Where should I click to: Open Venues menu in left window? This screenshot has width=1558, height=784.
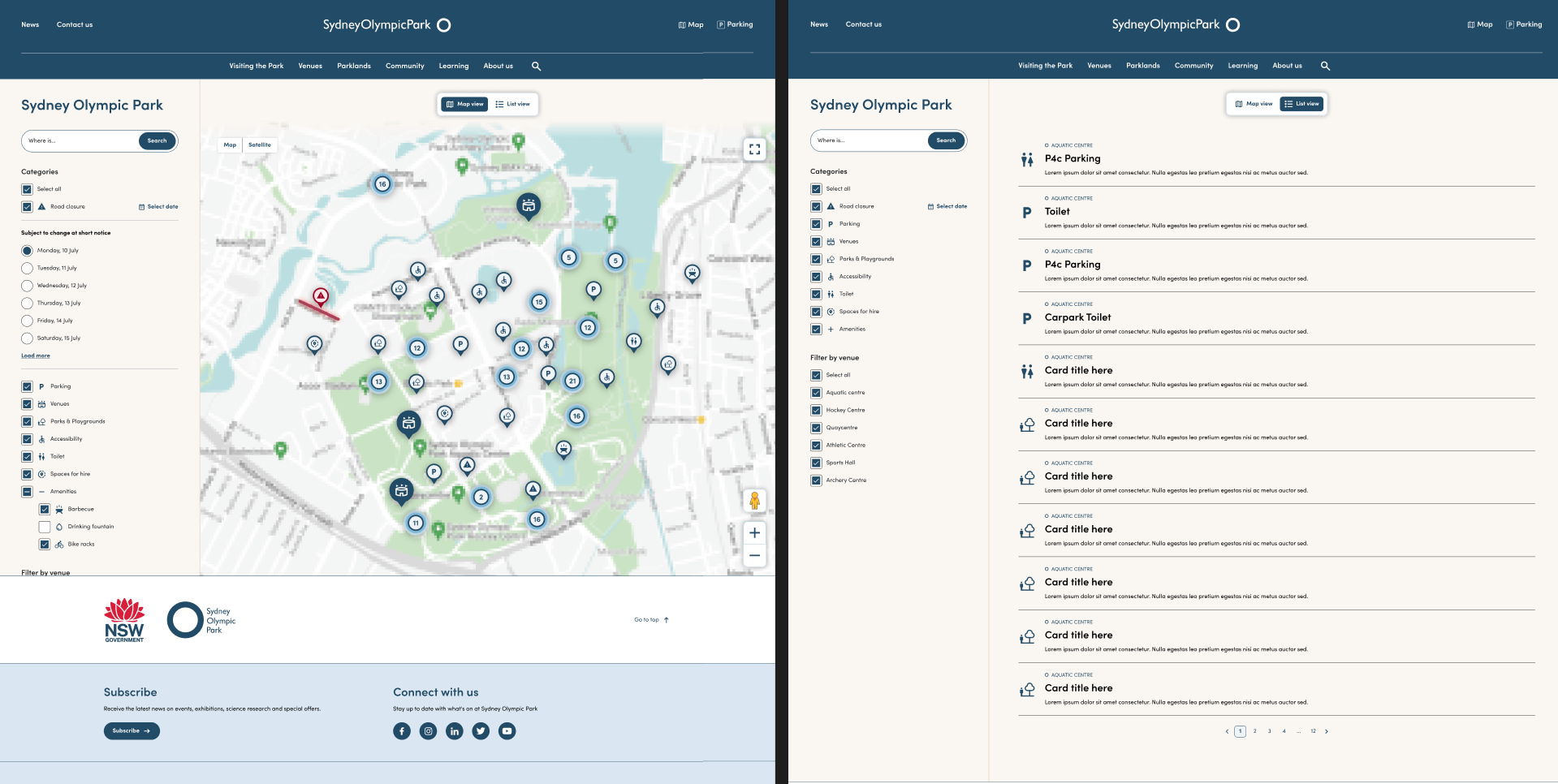[x=310, y=66]
